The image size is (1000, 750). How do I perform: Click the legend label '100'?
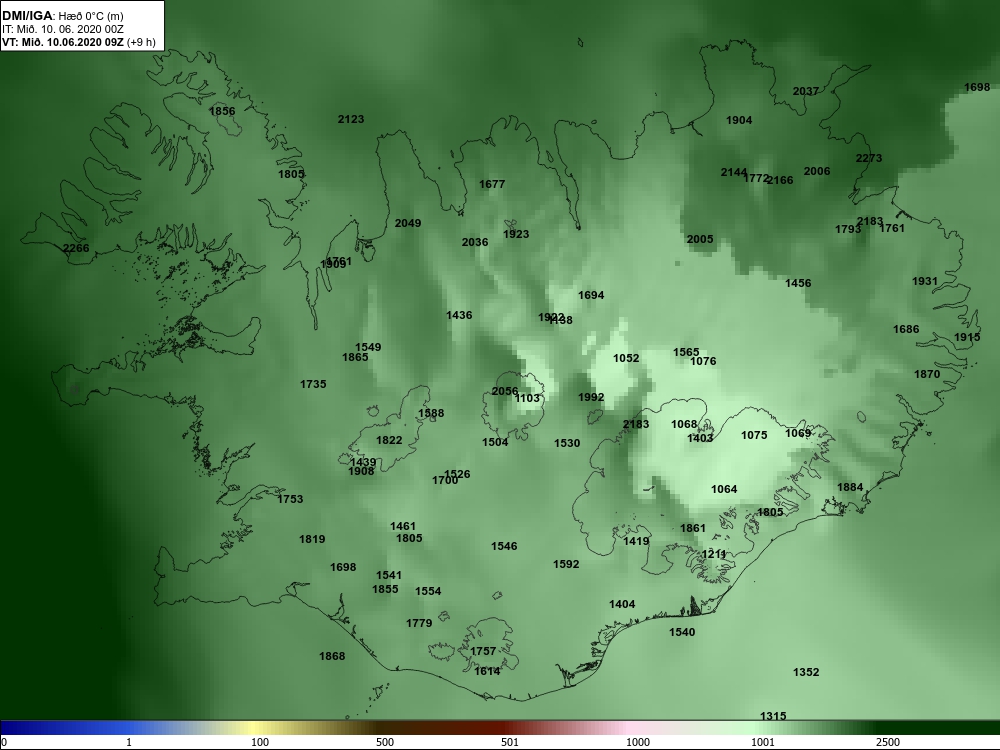tap(260, 742)
